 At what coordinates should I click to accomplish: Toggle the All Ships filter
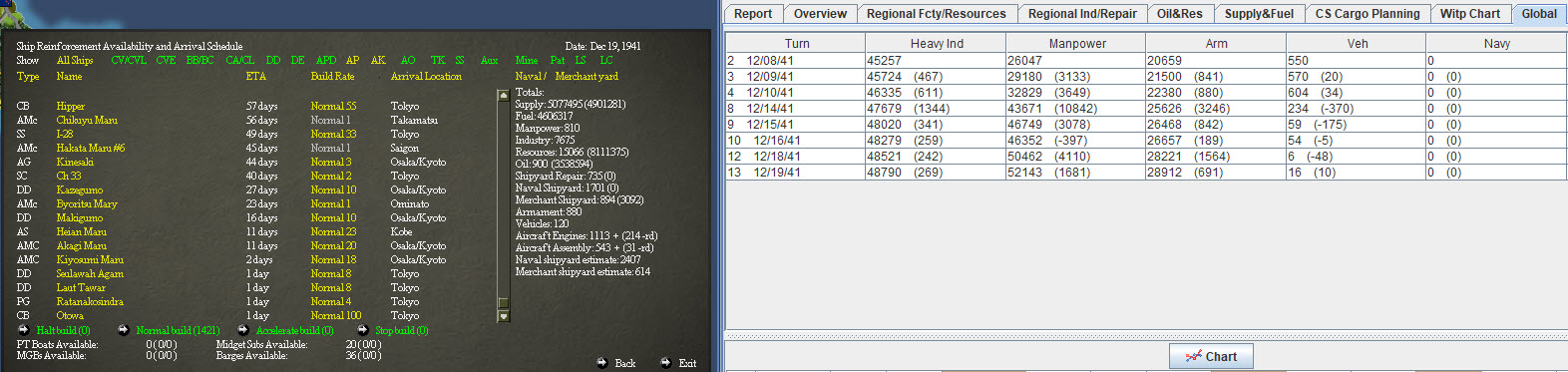(75, 60)
